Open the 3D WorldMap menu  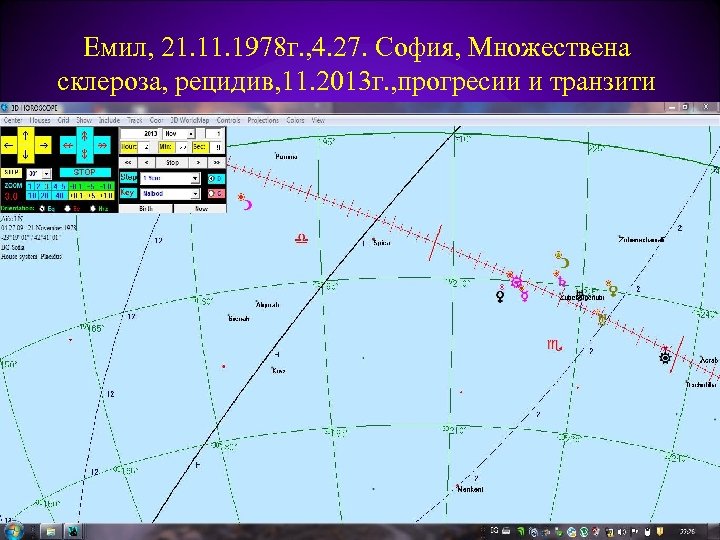(190, 120)
